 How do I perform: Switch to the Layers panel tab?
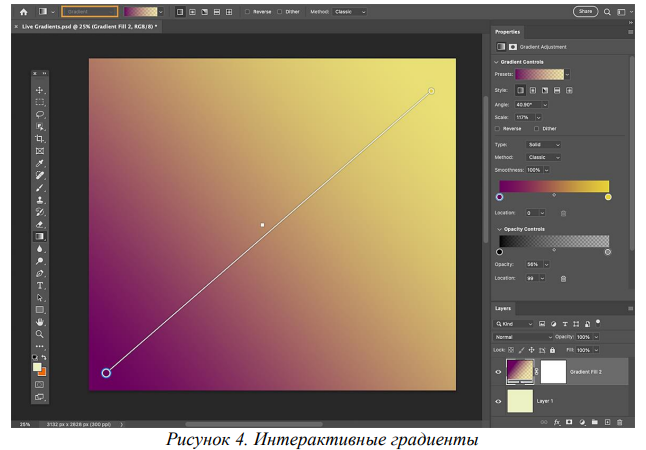(503, 308)
